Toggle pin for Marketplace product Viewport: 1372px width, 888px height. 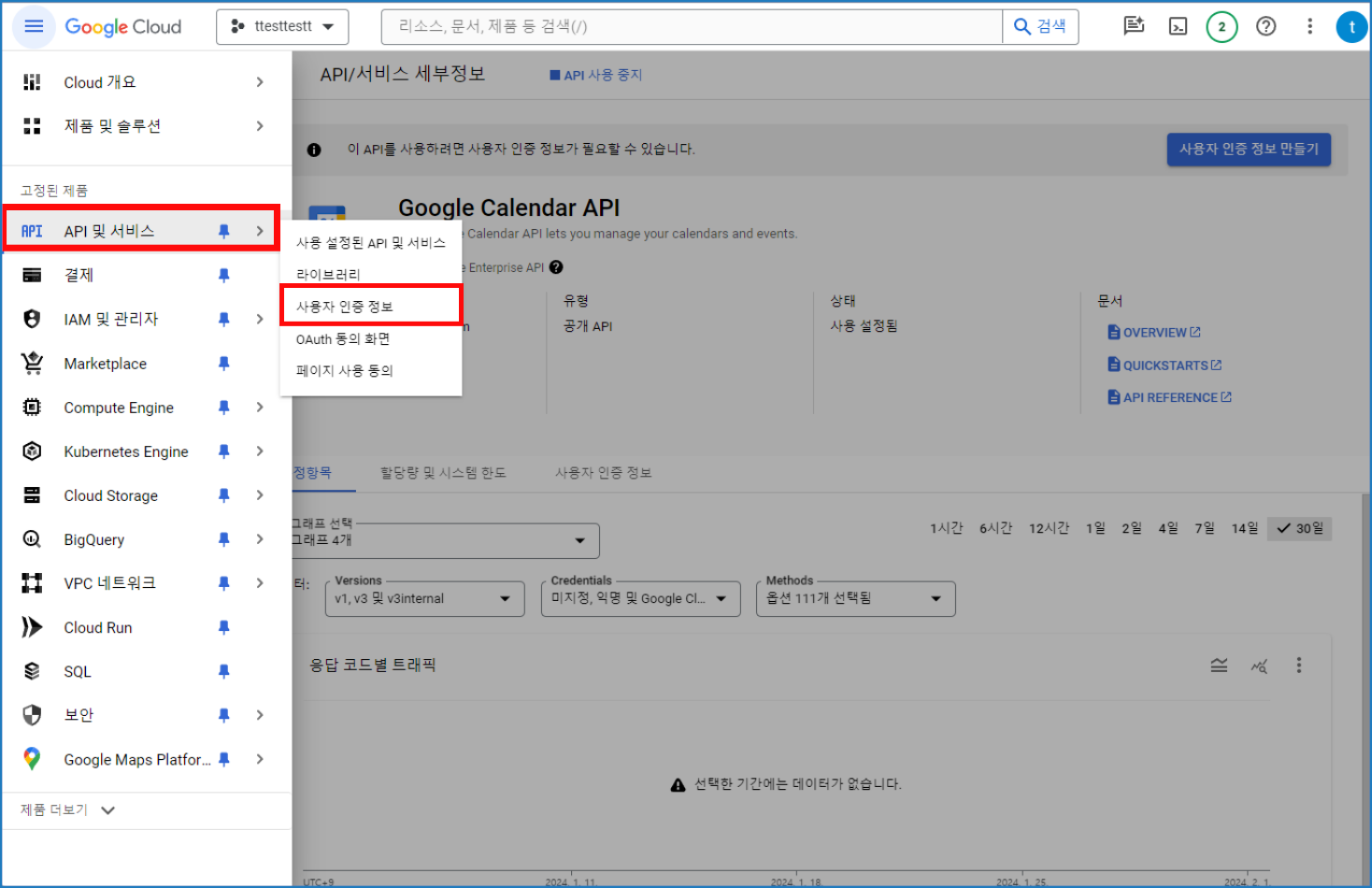(223, 364)
